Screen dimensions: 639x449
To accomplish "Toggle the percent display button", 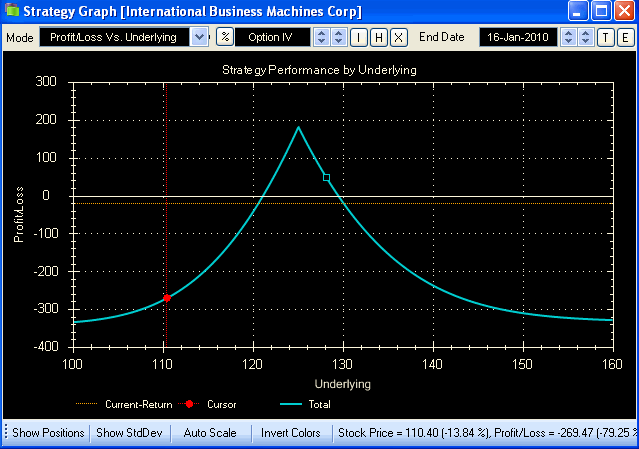I will (225, 37).
